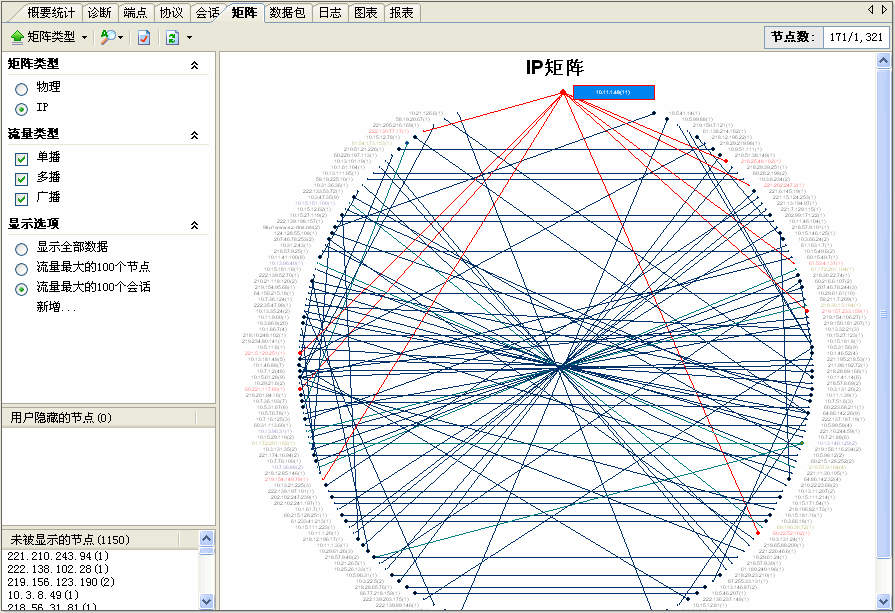Click the up arrow of the hidden nodes list scrollbar
This screenshot has height=613, width=895.
tap(207, 540)
